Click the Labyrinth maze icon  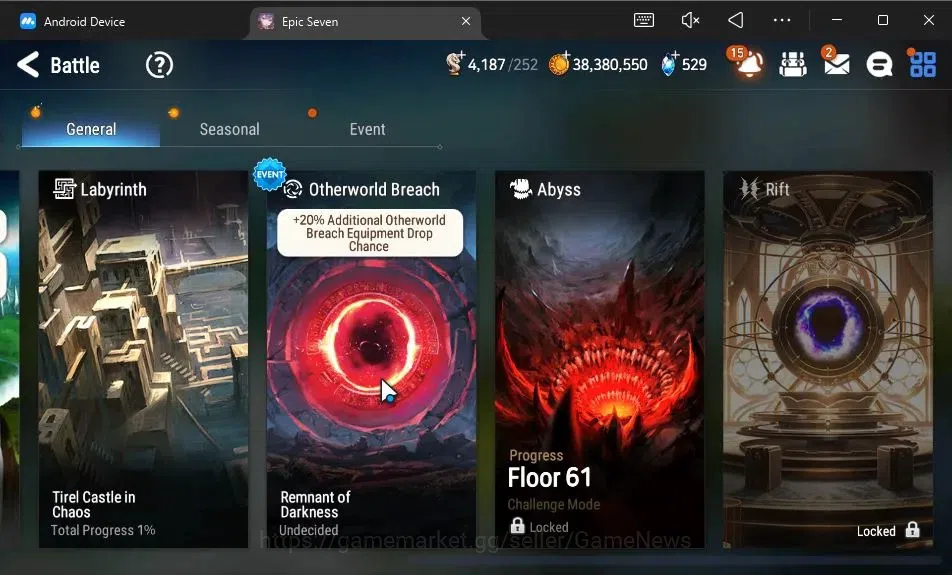pos(64,189)
